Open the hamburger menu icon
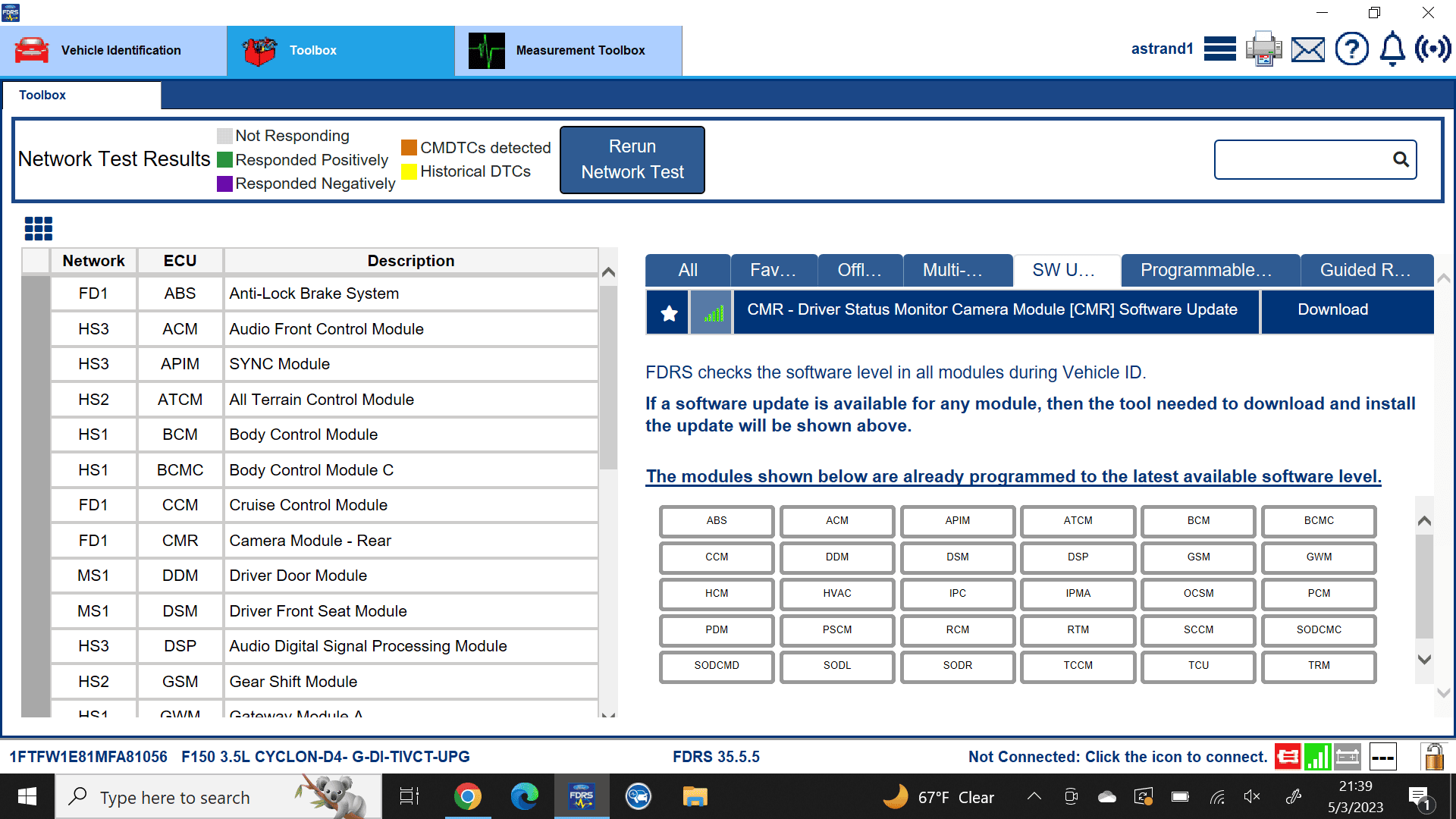Screen dimensions: 1456x819 click(x=1219, y=49)
